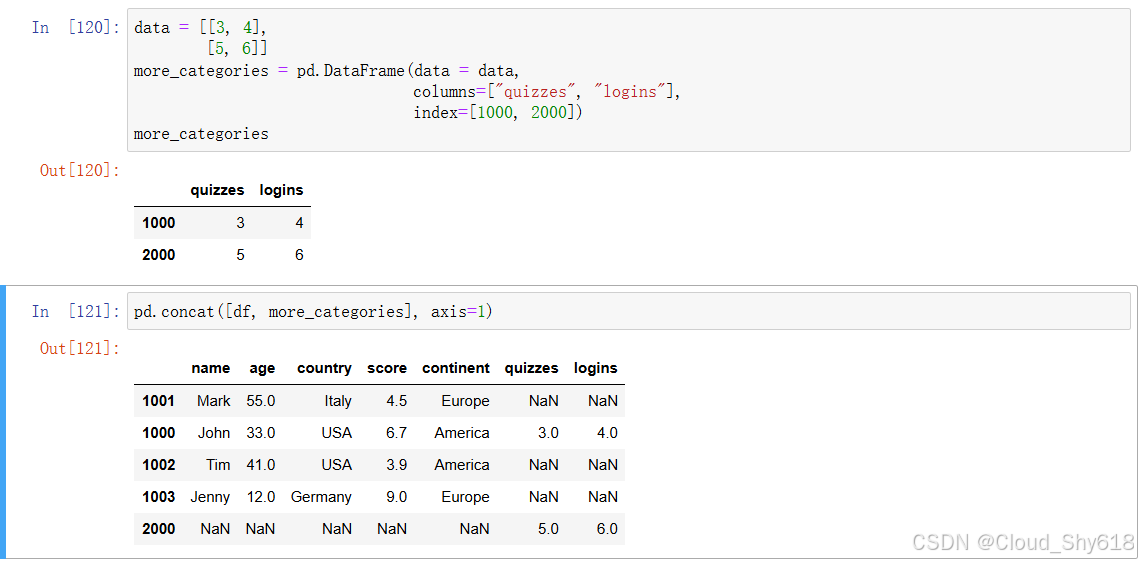
Task: Click the "score" column header
Action: [x=387, y=368]
